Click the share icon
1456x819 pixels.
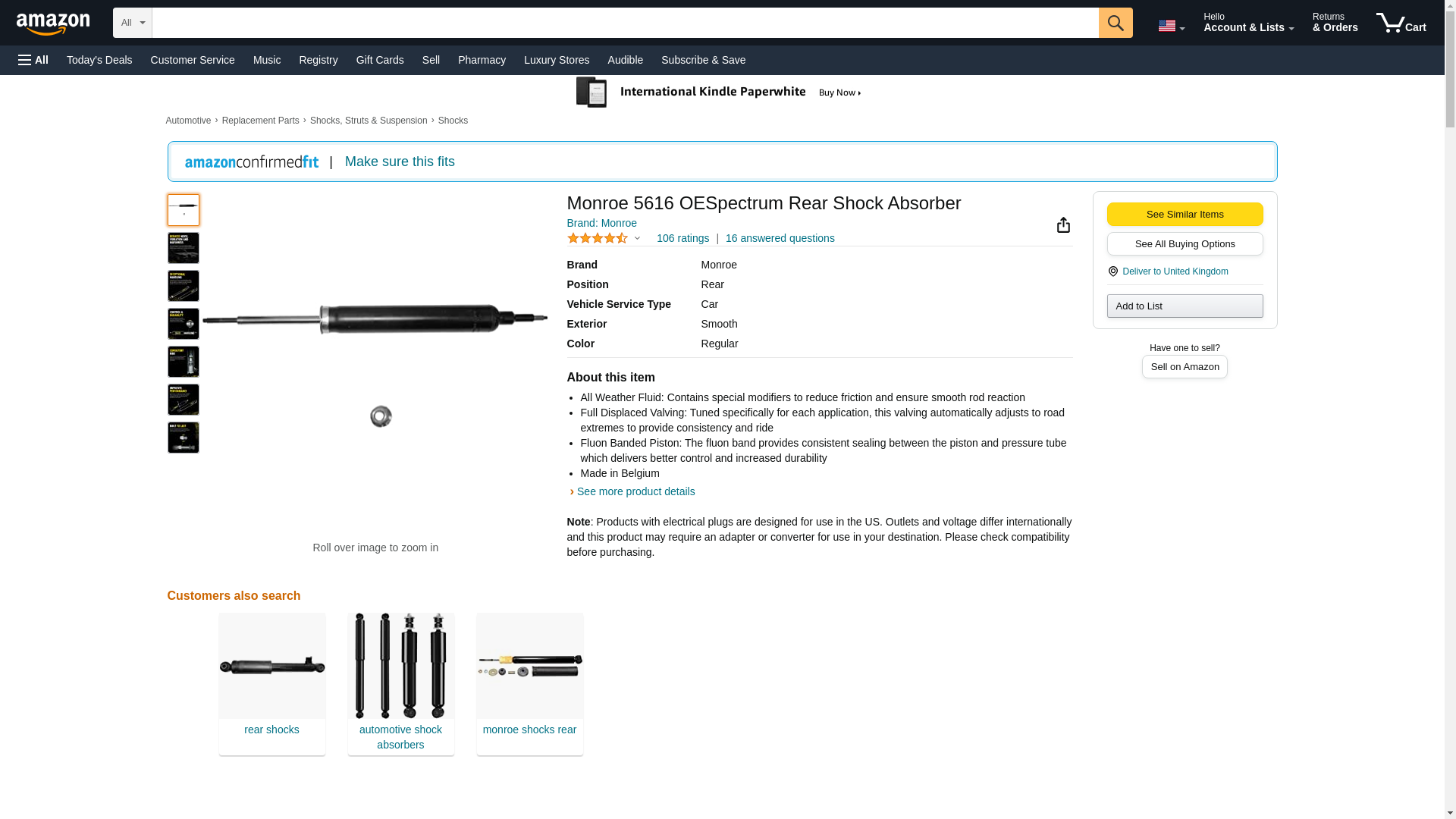pos(1063,225)
